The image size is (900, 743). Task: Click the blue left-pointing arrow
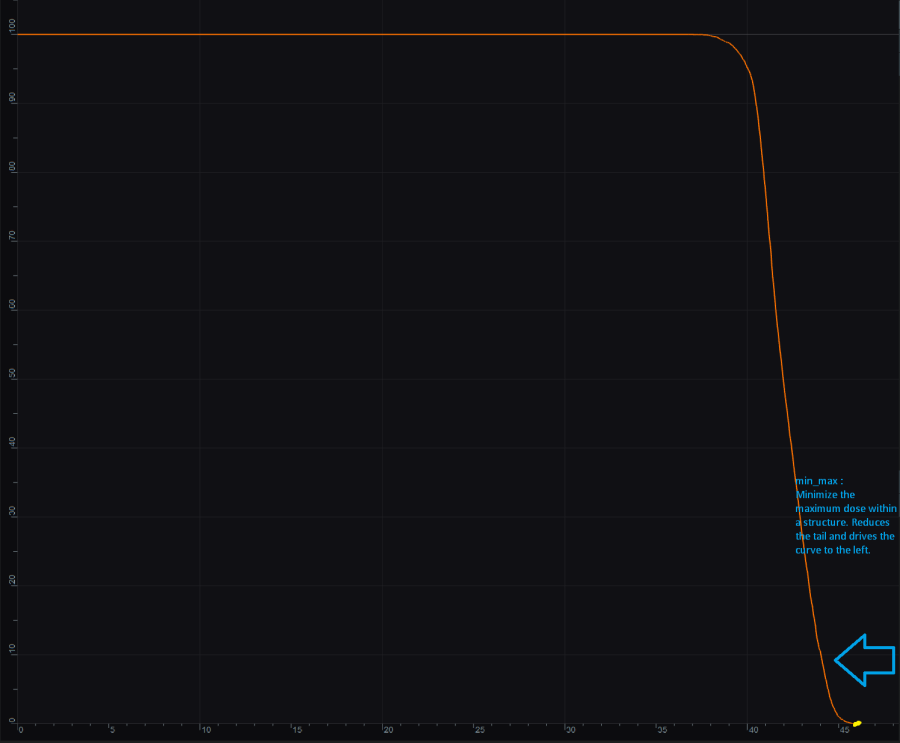[865, 660]
